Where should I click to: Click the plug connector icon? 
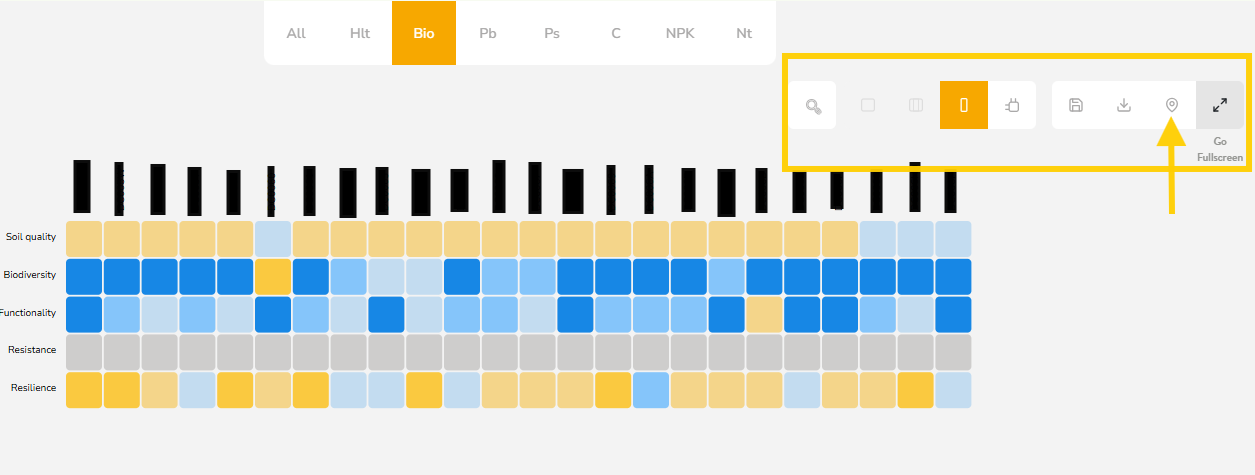1012,105
